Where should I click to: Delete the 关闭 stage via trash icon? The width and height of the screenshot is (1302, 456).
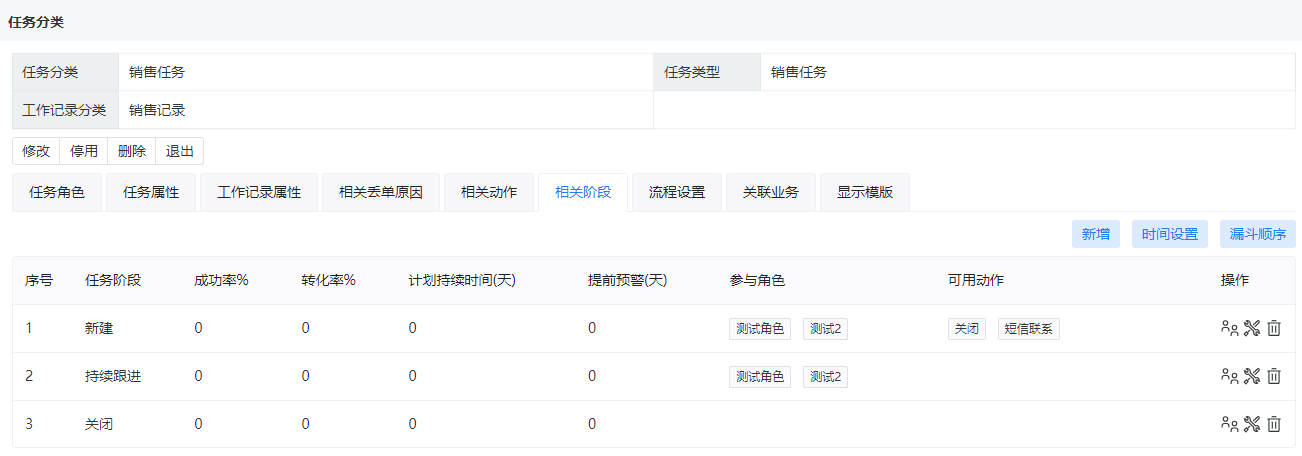pyautogui.click(x=1274, y=424)
